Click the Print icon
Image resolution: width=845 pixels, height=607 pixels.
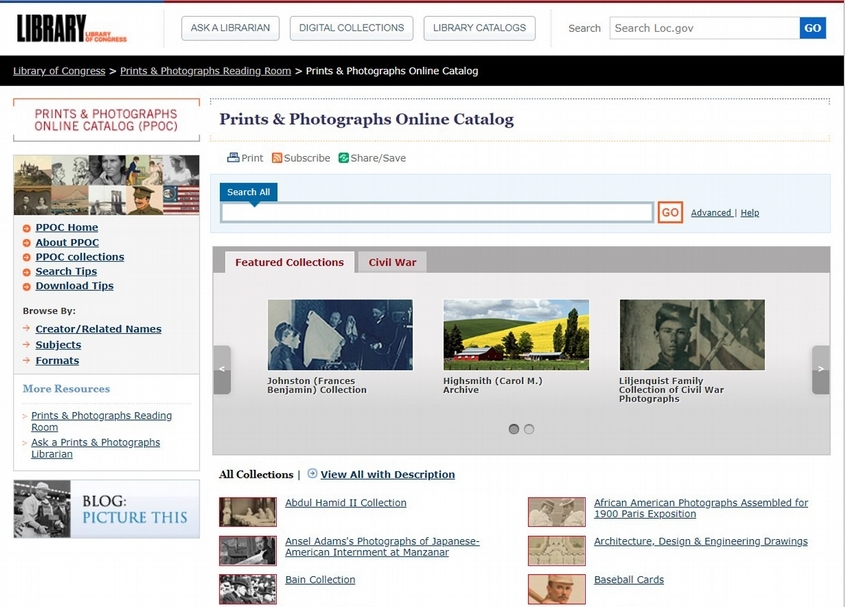[233, 157]
